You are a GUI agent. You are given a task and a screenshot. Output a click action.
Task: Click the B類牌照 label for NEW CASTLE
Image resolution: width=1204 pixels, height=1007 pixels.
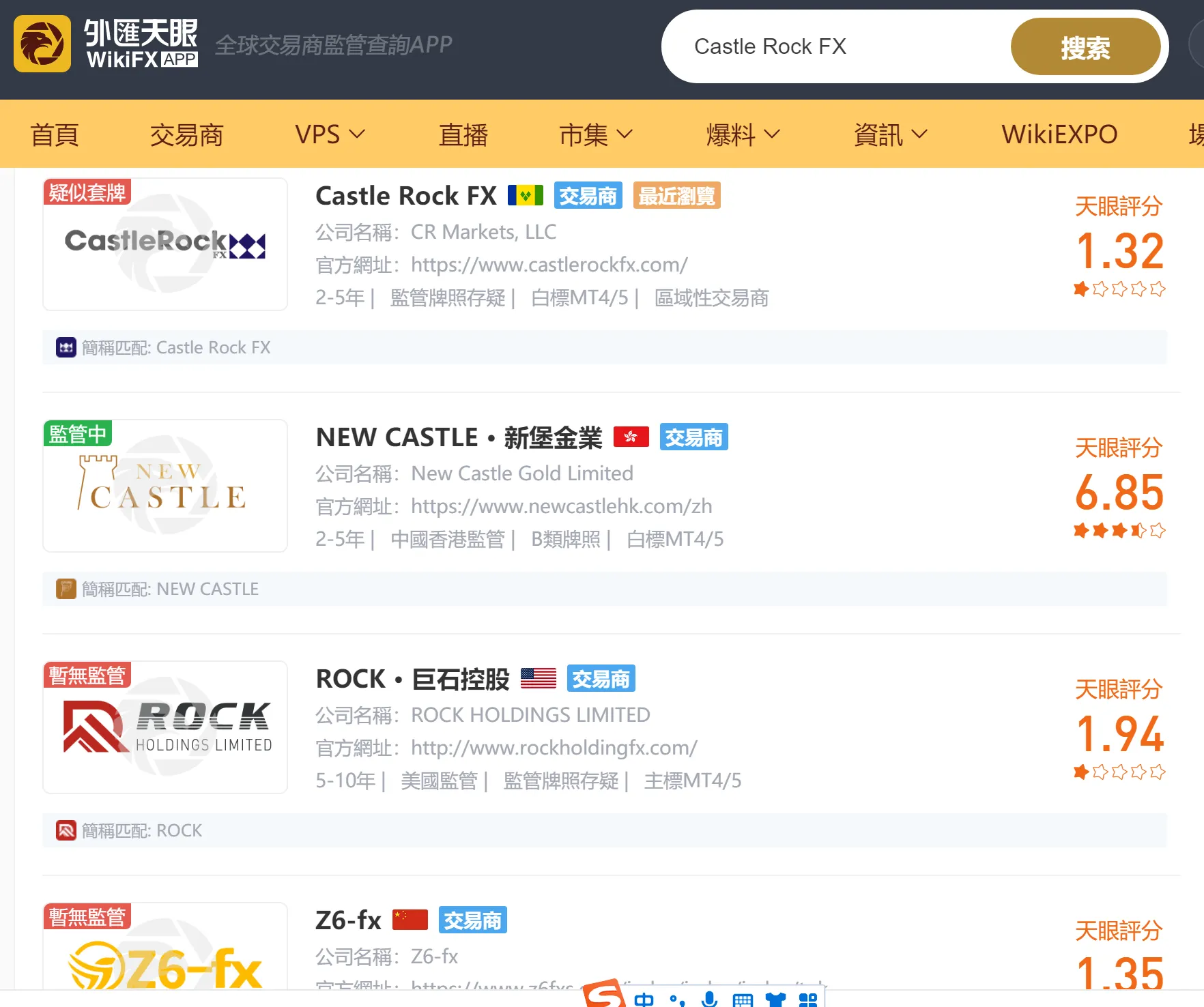(566, 540)
